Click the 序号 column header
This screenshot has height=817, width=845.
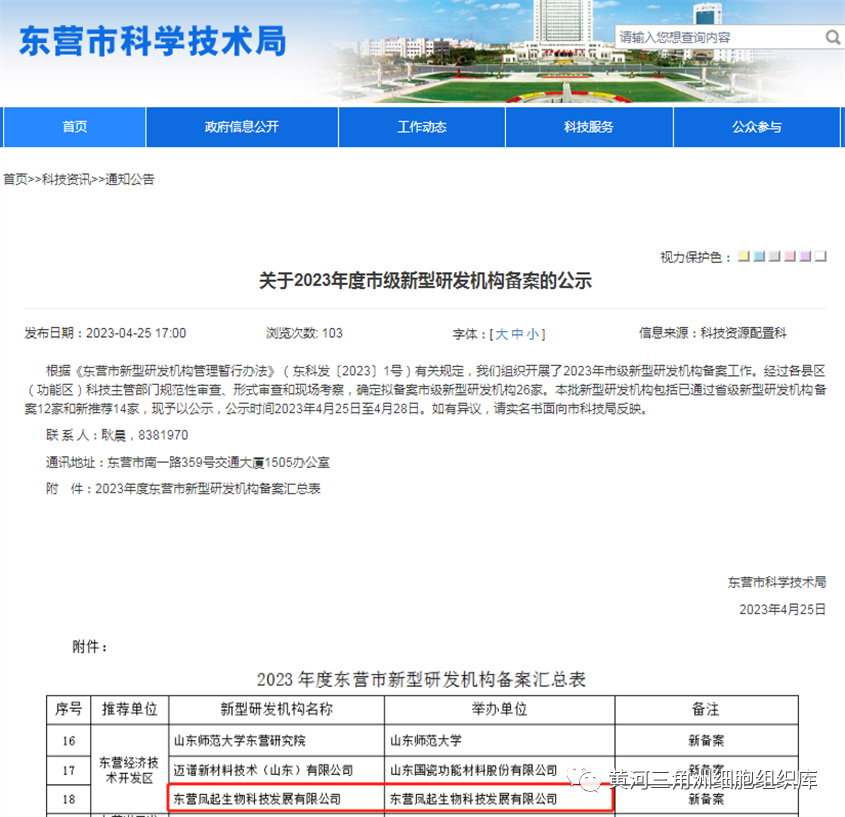click(x=68, y=709)
